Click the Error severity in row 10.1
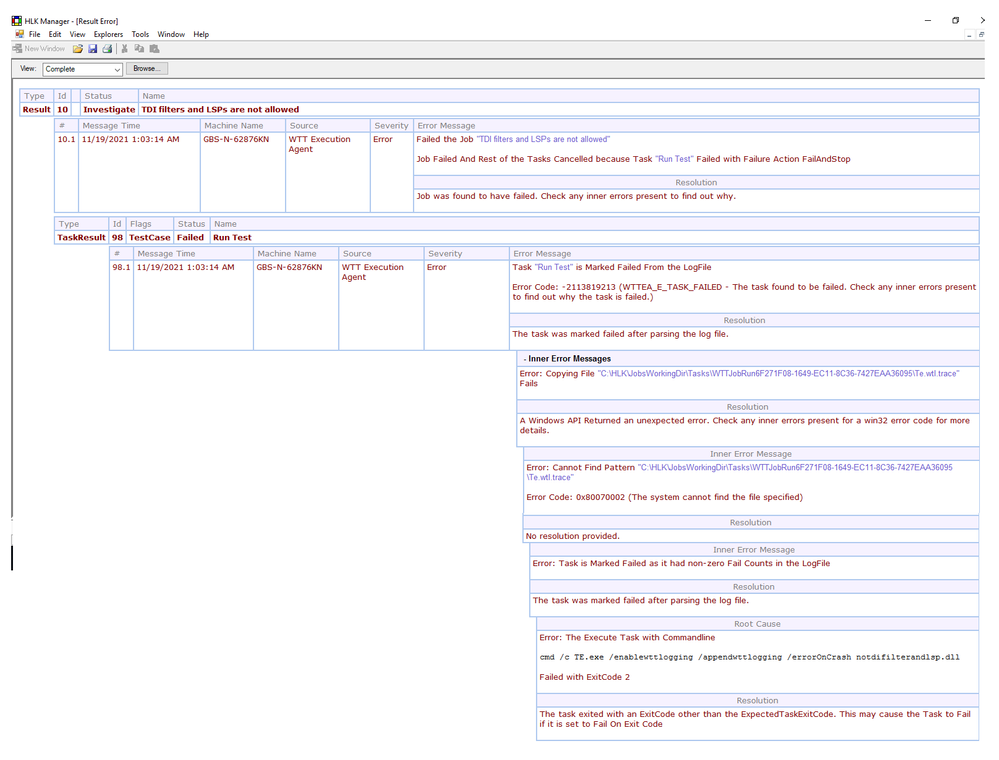999x760 pixels. 383,139
